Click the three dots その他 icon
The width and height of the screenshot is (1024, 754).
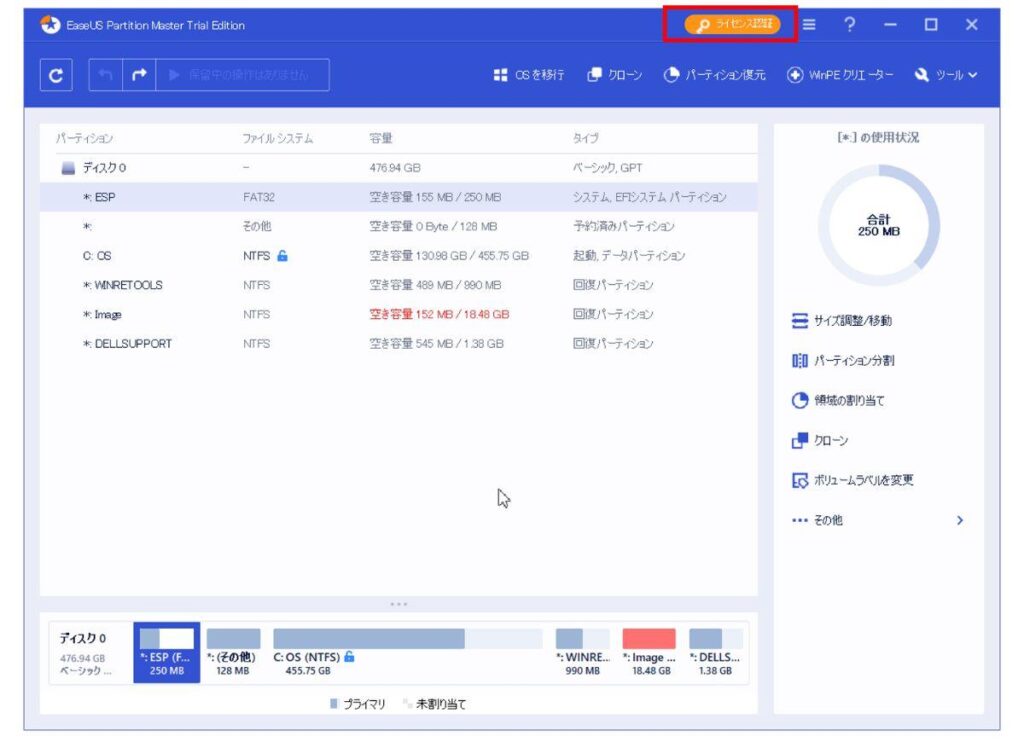[x=799, y=520]
